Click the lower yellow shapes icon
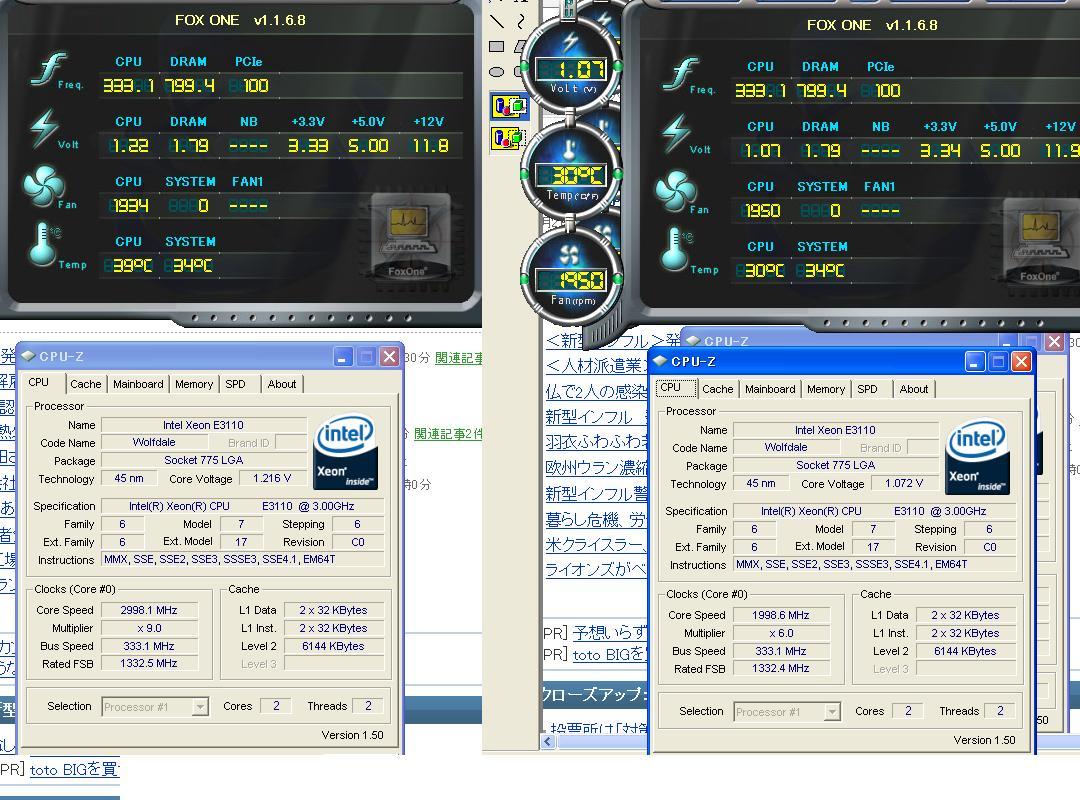 509,139
